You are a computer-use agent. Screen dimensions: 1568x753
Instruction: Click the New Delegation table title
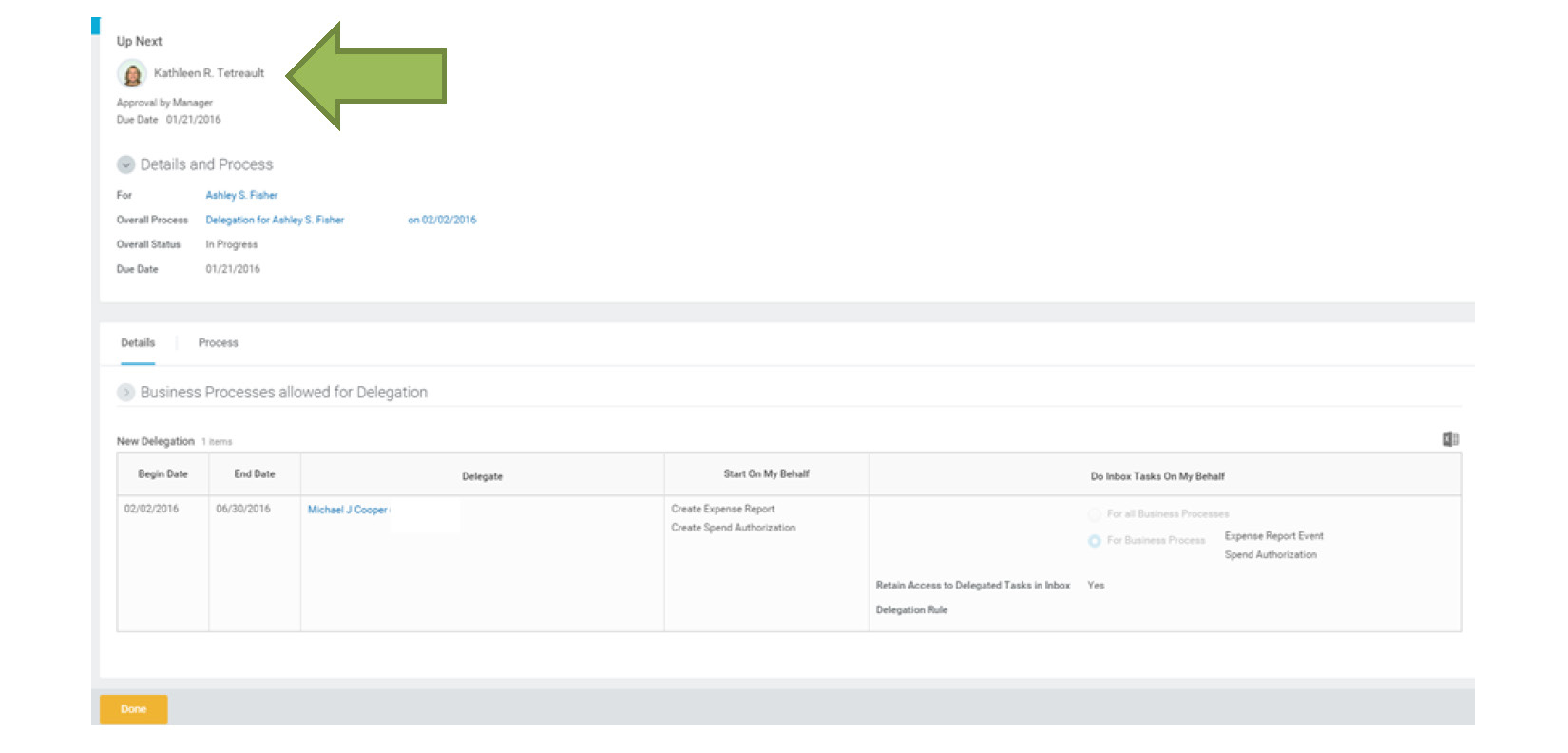point(155,441)
